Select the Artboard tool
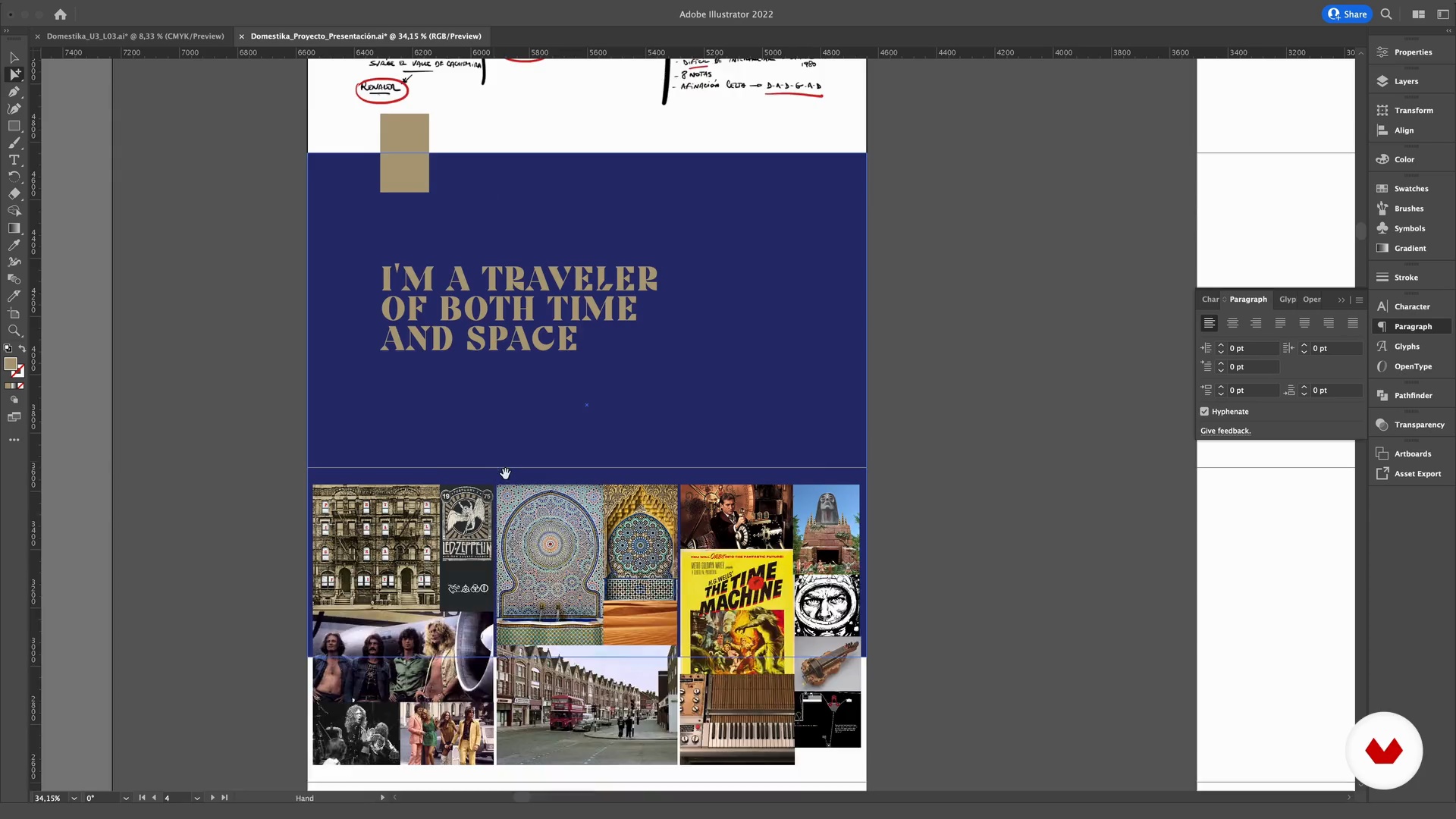 [x=14, y=313]
